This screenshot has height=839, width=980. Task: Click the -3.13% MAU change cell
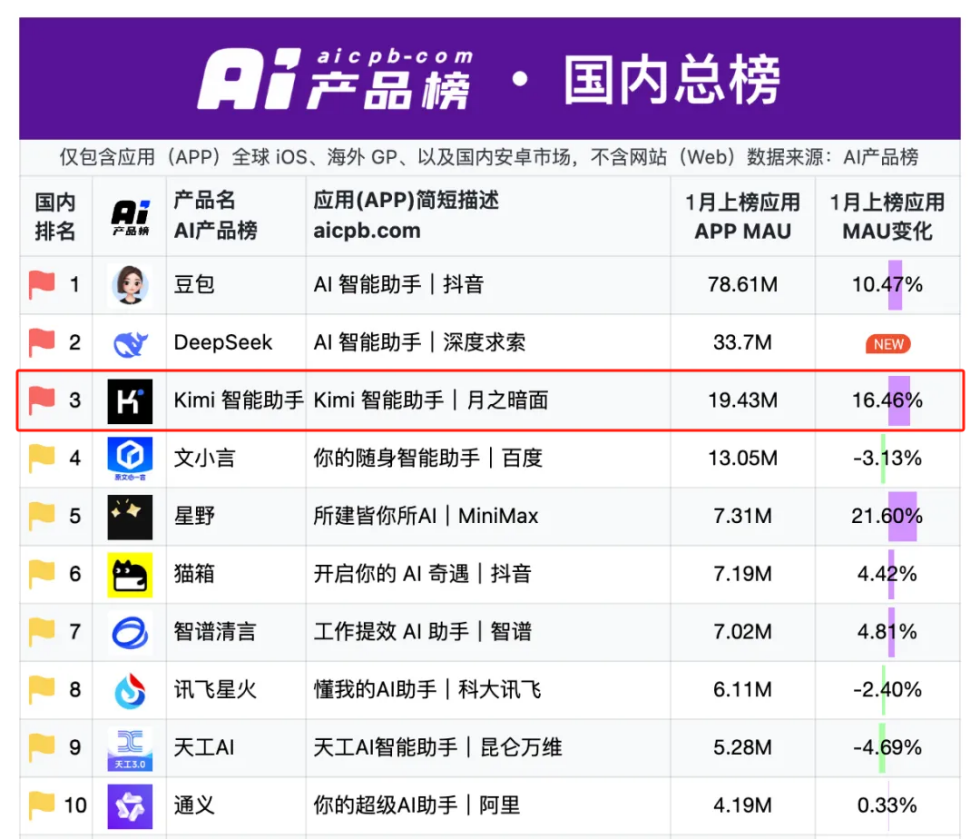pyautogui.click(x=888, y=458)
